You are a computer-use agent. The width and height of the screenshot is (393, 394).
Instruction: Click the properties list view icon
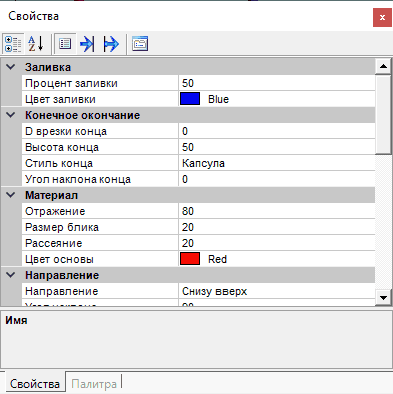[x=65, y=44]
